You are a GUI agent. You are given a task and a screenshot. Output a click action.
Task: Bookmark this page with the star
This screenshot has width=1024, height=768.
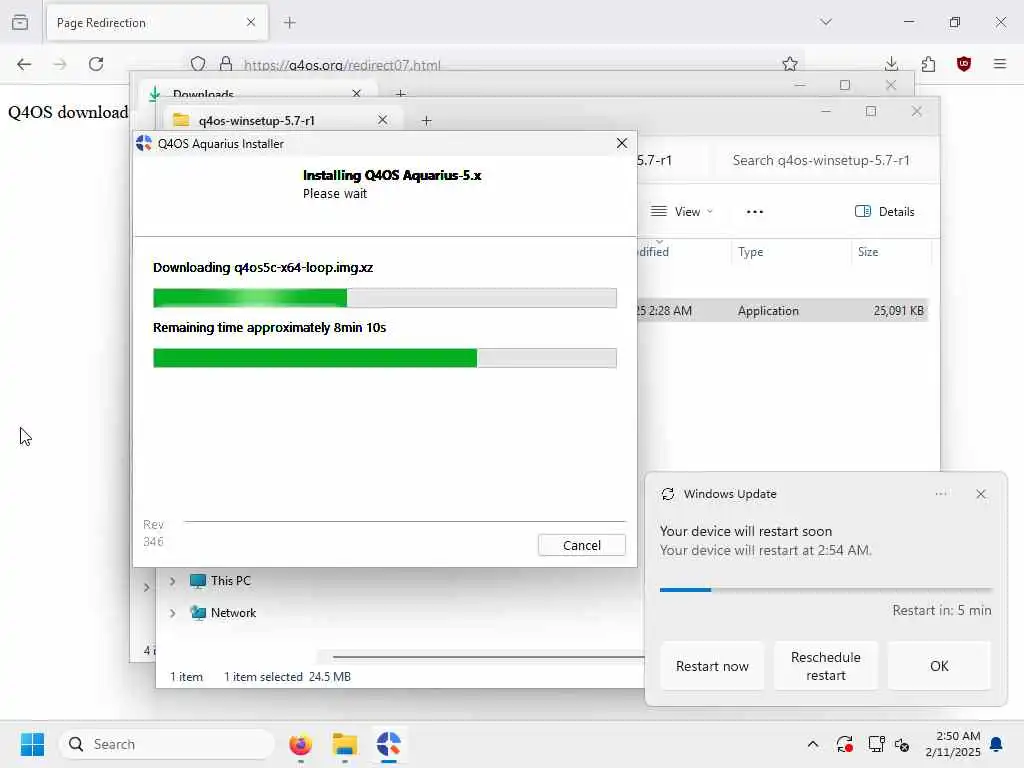[x=790, y=64]
